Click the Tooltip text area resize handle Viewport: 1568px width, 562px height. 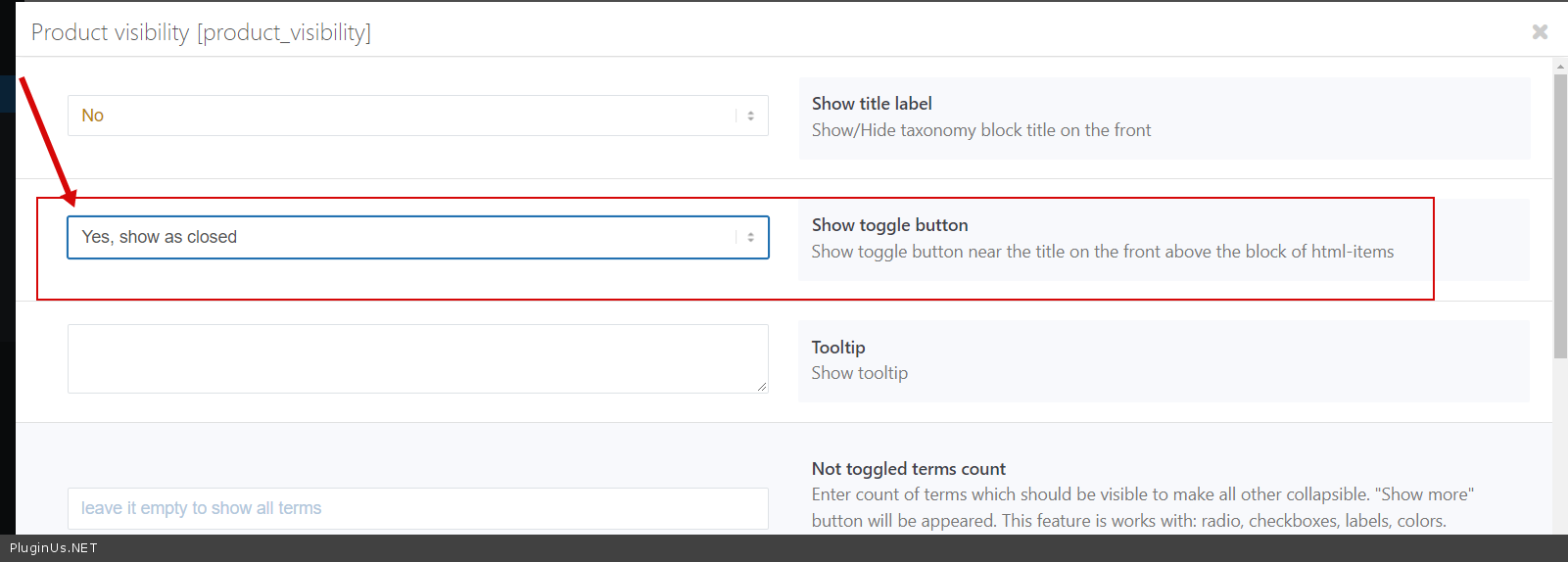coord(762,387)
